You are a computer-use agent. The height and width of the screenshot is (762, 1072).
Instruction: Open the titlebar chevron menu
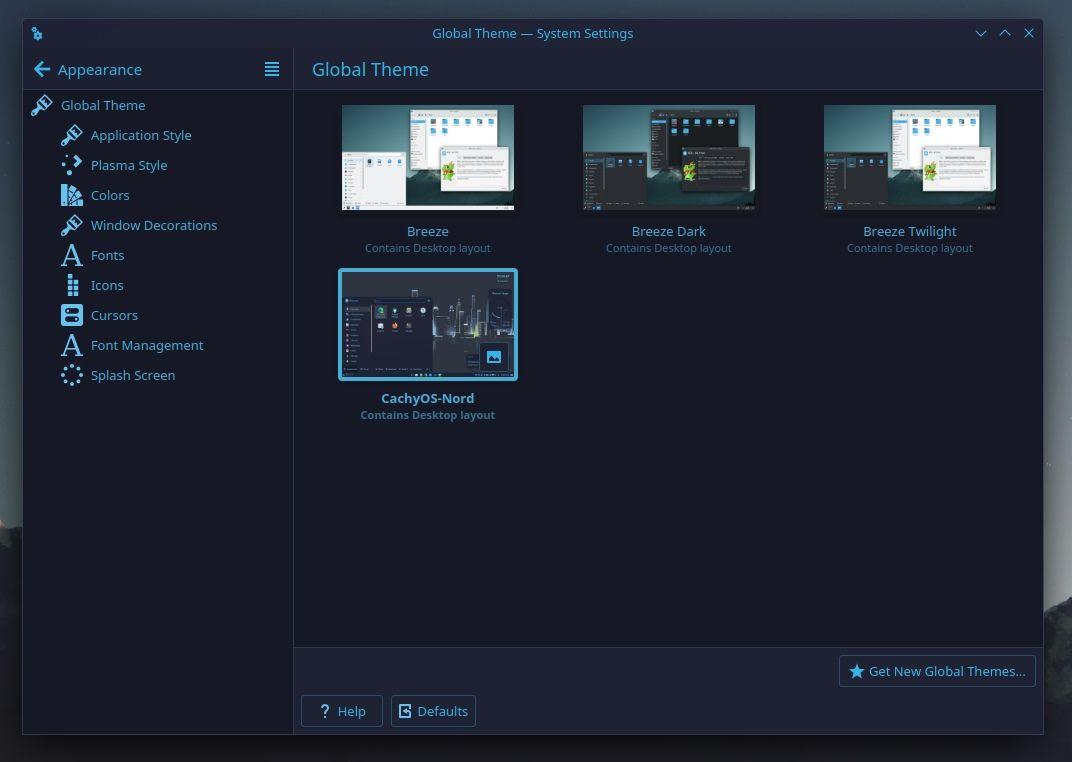(x=981, y=33)
